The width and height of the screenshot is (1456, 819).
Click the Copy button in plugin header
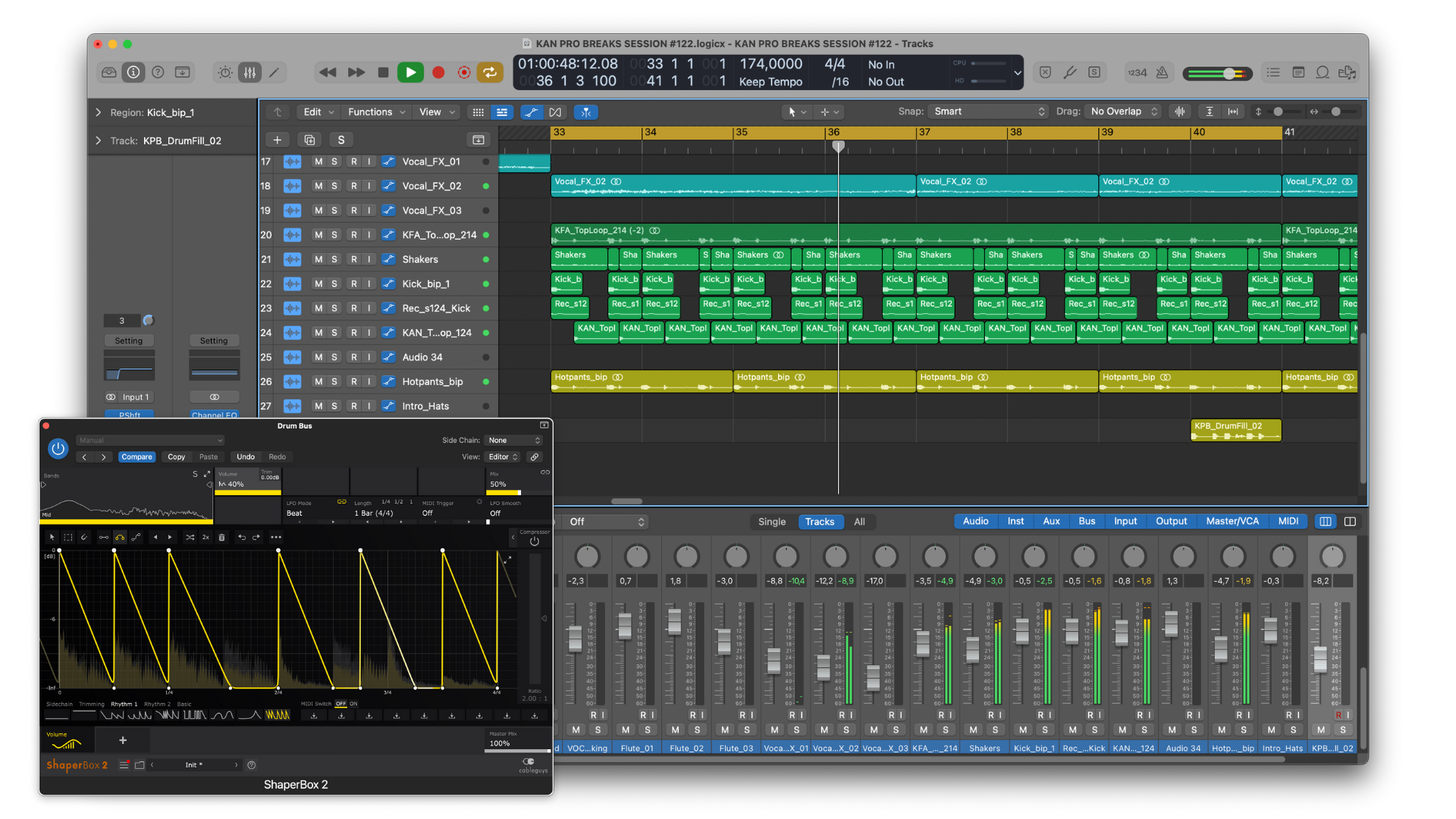[x=176, y=457]
